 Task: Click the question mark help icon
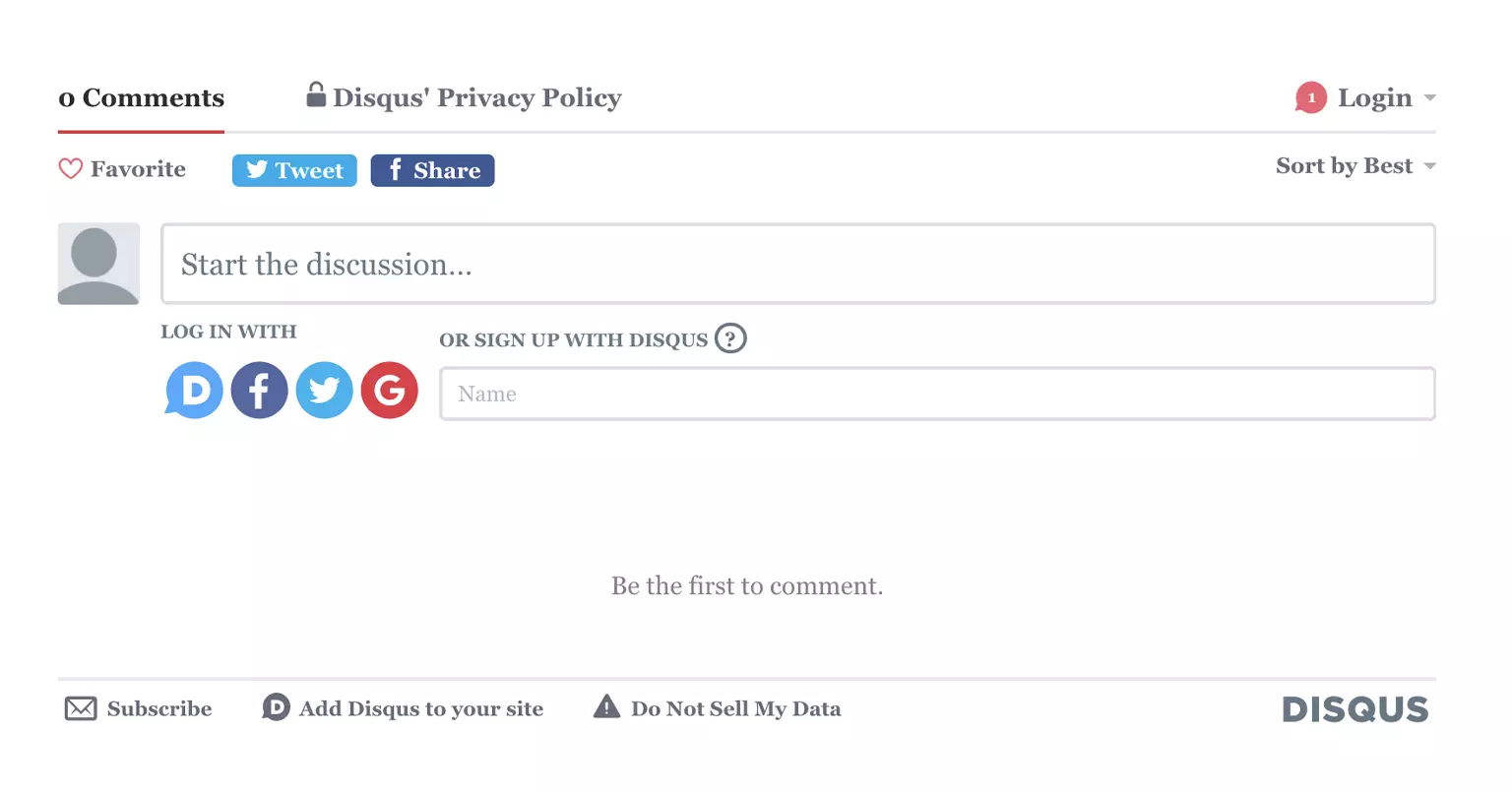730,338
